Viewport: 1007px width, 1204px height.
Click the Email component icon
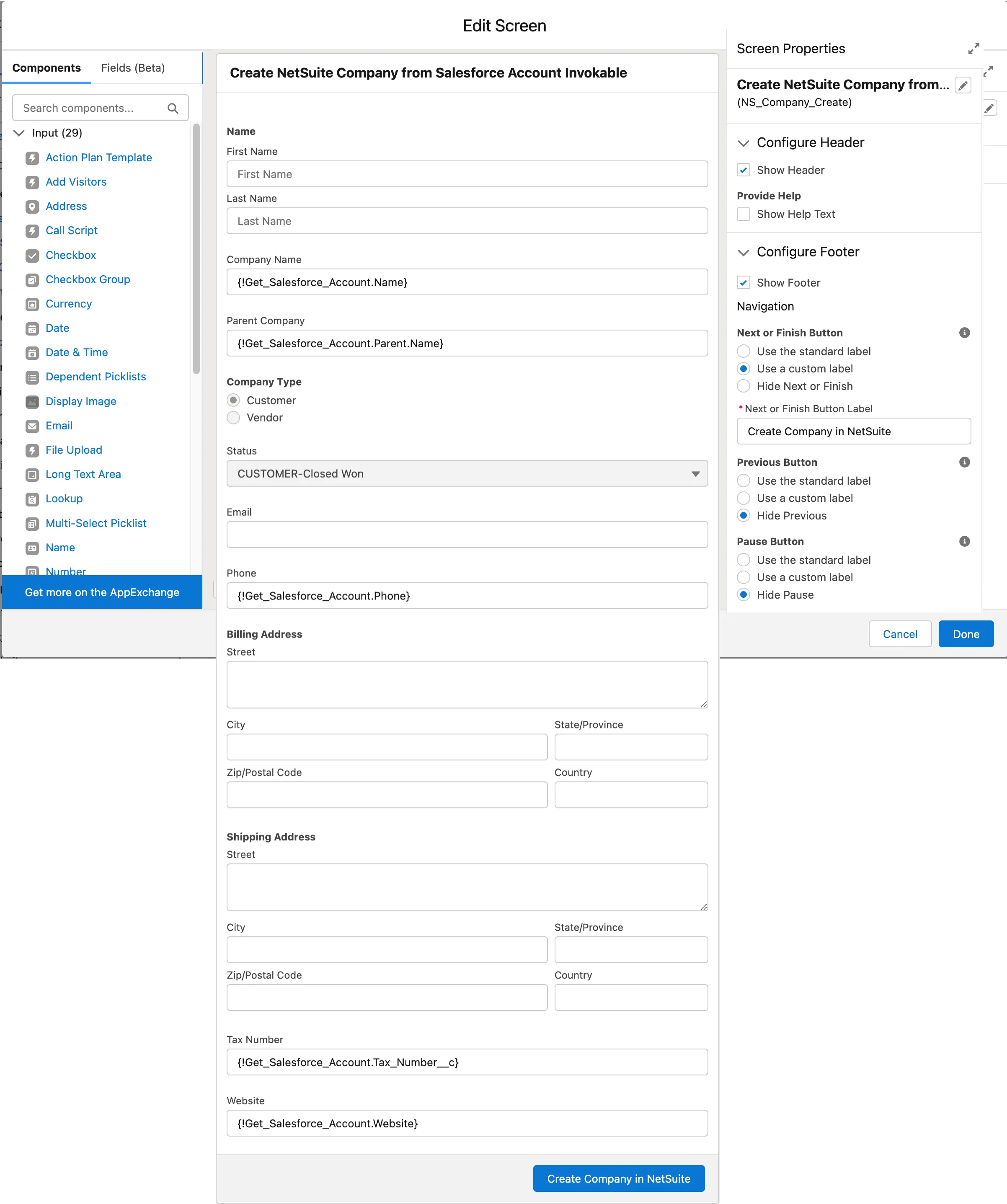(x=33, y=426)
